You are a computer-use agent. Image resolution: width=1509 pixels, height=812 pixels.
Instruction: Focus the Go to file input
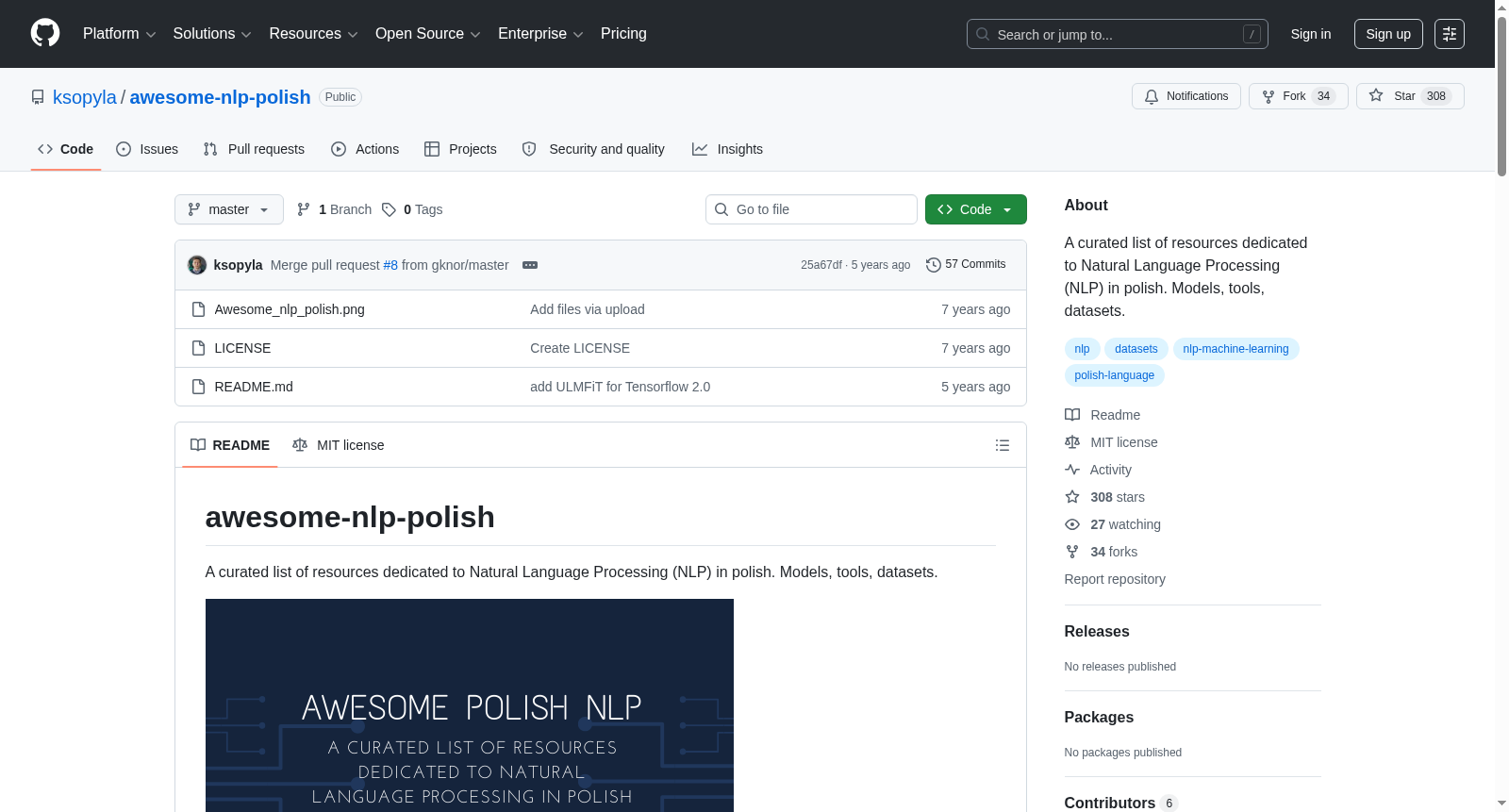point(811,209)
